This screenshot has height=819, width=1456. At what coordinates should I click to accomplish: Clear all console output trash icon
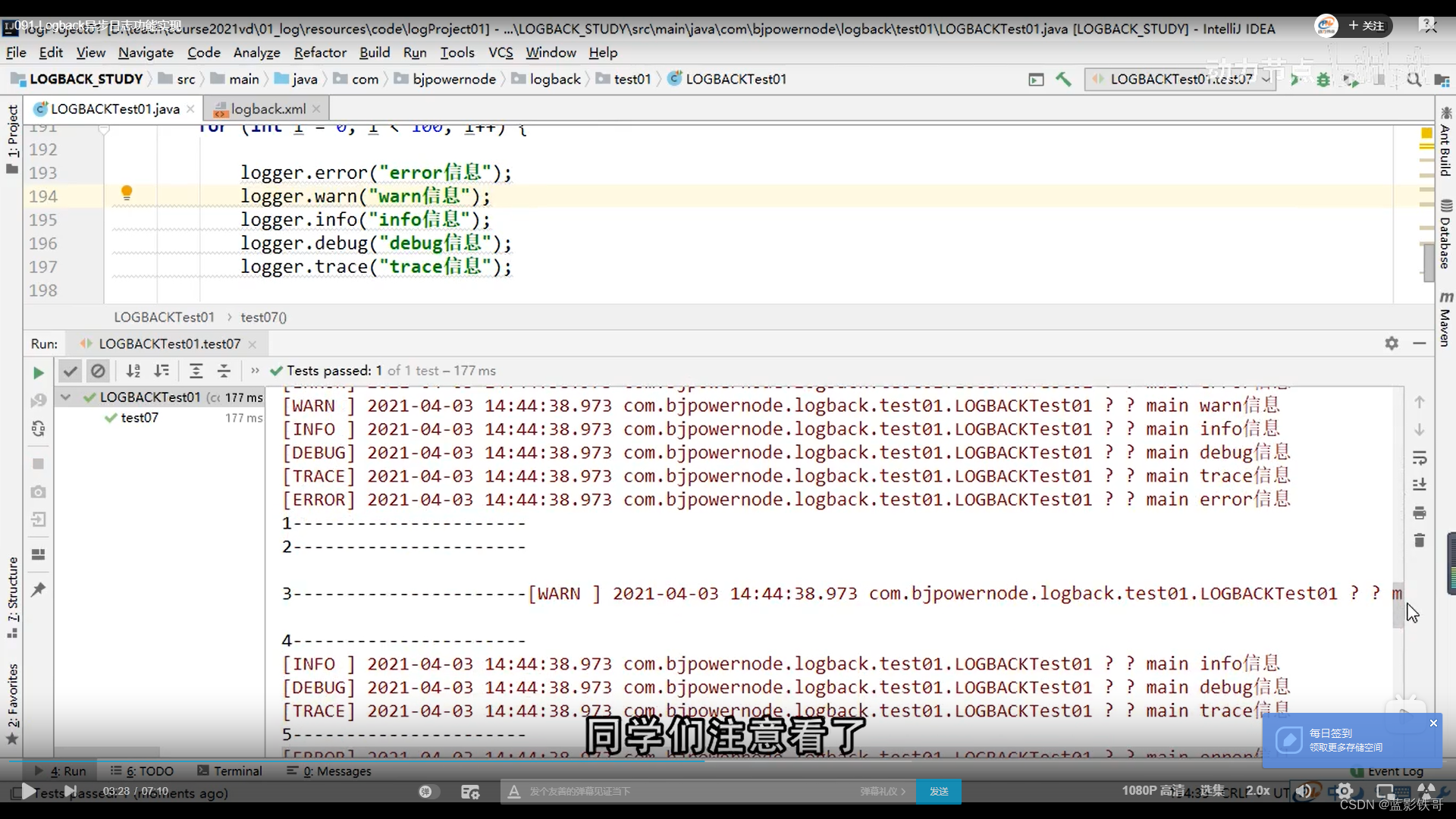coord(1420,541)
